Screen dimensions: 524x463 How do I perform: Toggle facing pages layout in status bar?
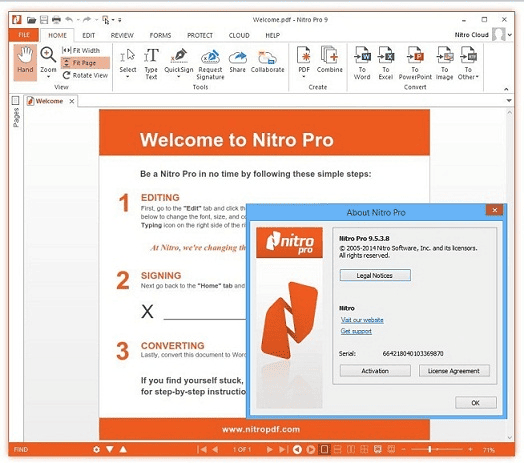[351, 449]
